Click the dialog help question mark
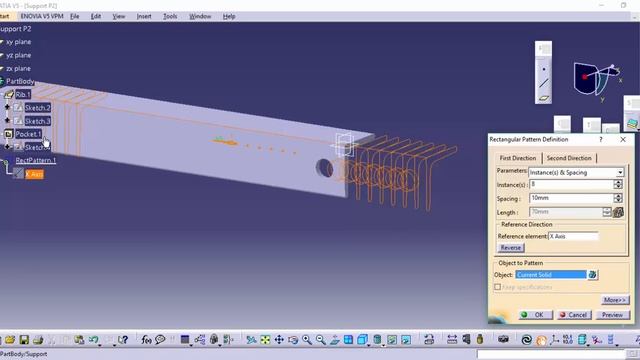Viewport: 640px width, 360px height. (x=600, y=140)
